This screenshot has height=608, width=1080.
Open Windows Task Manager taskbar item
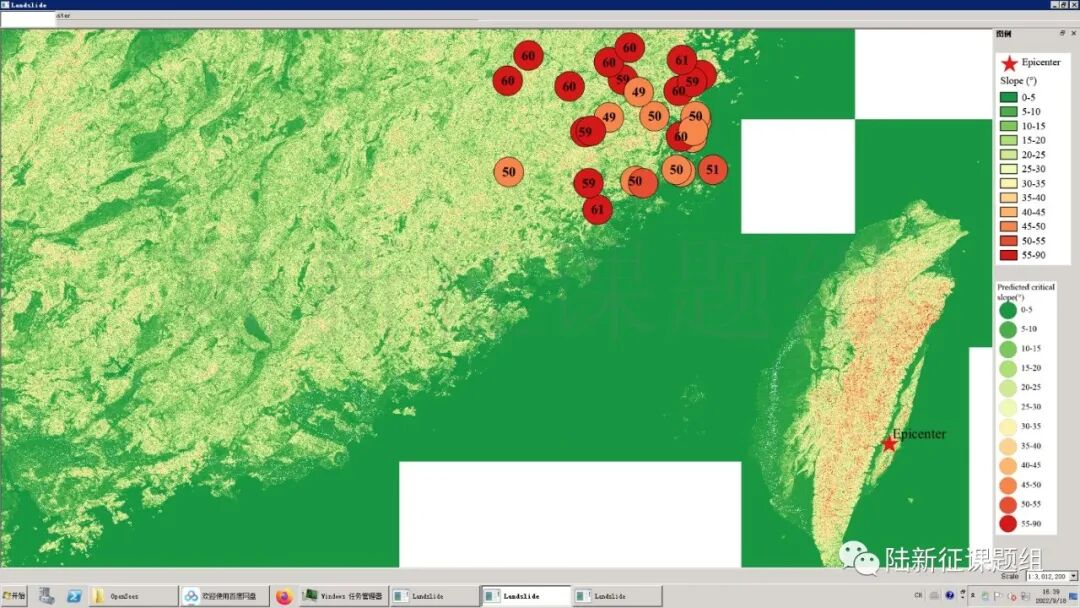tap(343, 596)
